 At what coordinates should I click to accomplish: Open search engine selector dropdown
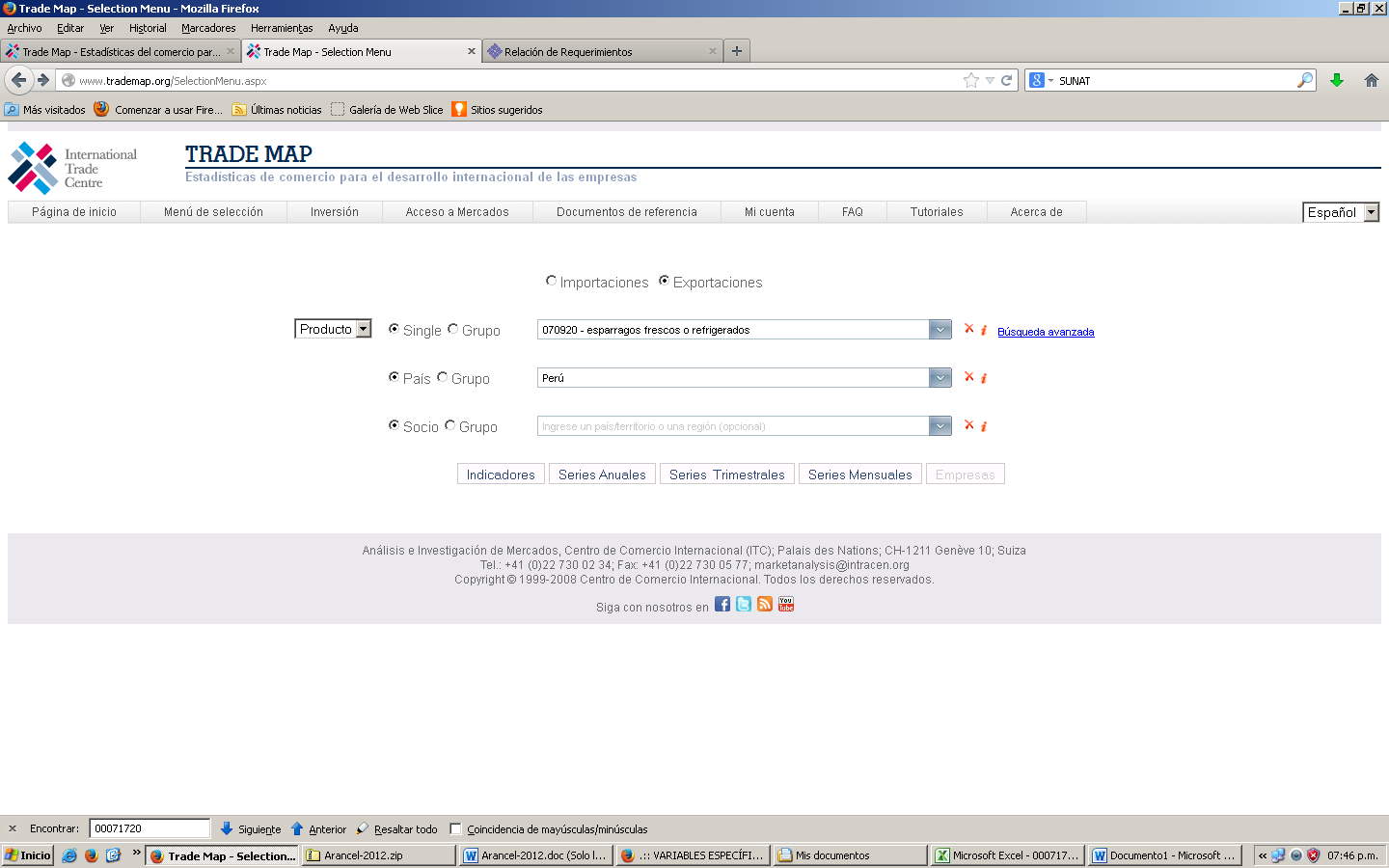1041,80
